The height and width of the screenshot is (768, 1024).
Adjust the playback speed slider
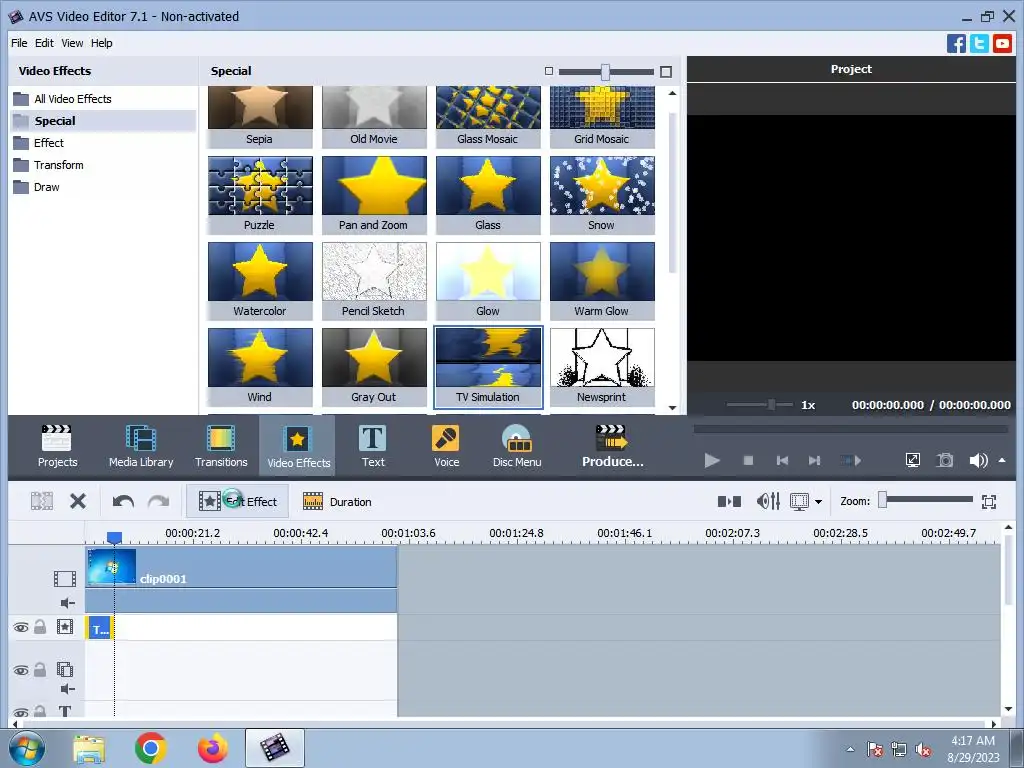coord(771,405)
